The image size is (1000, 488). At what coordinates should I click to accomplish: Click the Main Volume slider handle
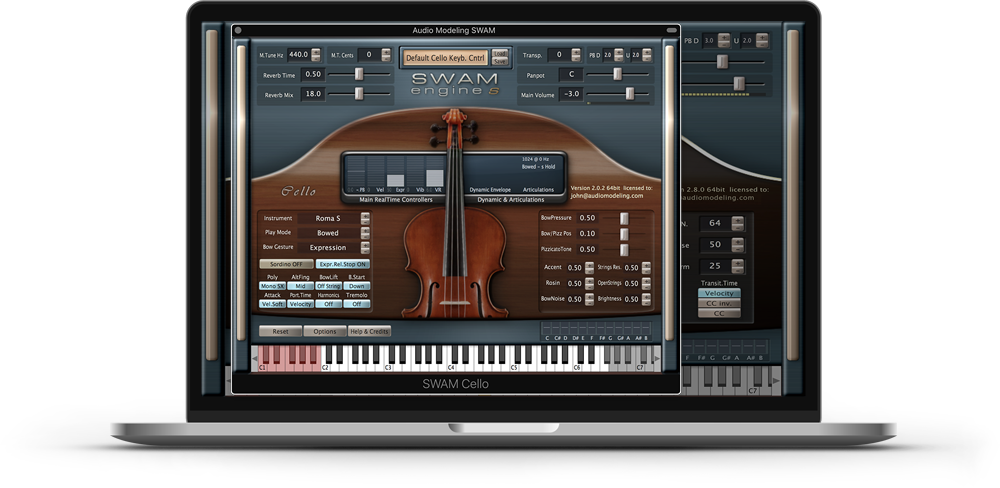pos(629,94)
